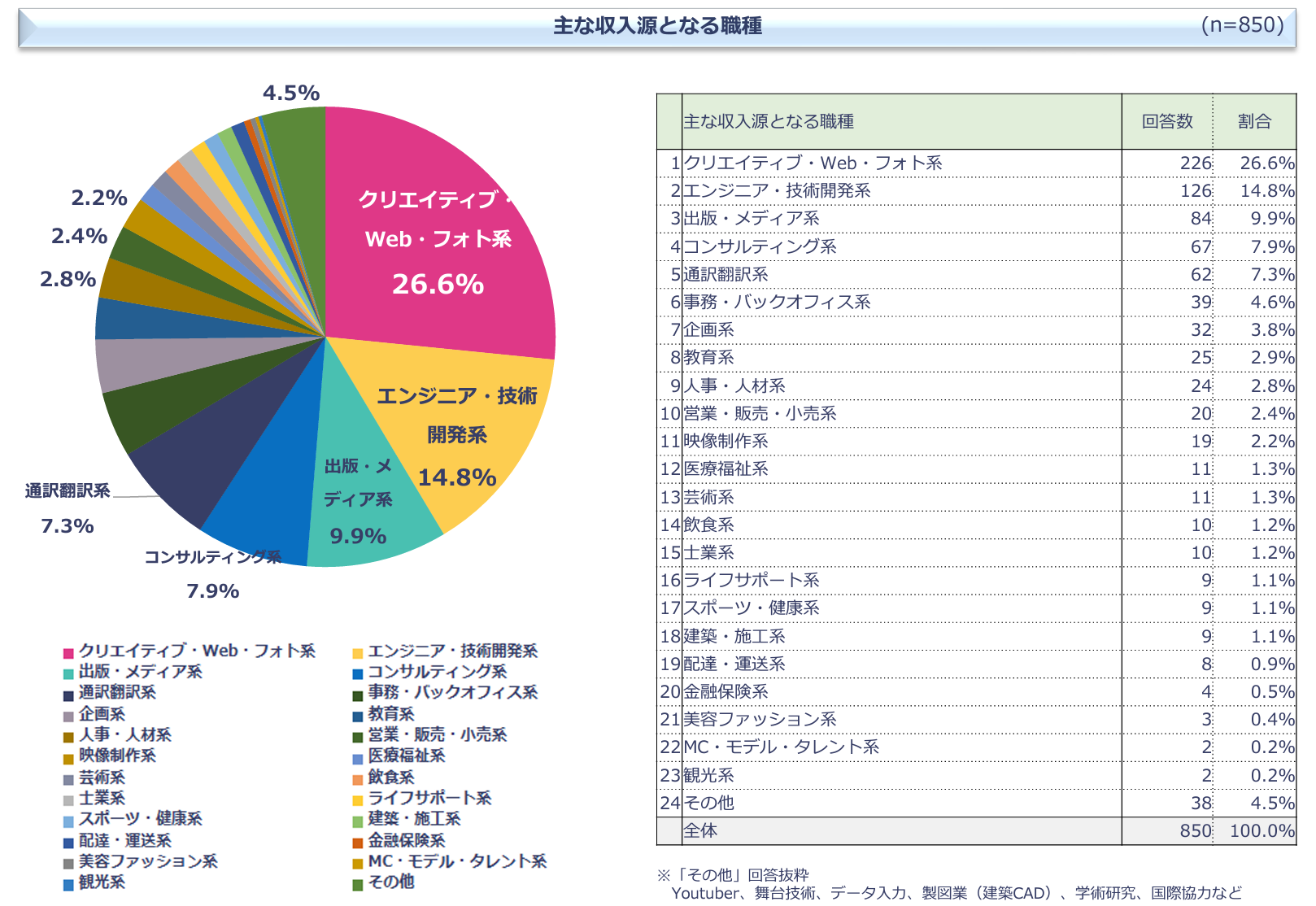Click the legend text 美容ファッション系
1316x906 pixels.
pyautogui.click(x=148, y=861)
